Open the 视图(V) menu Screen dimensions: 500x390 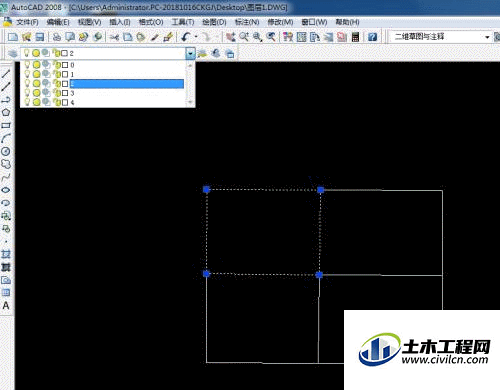89,22
